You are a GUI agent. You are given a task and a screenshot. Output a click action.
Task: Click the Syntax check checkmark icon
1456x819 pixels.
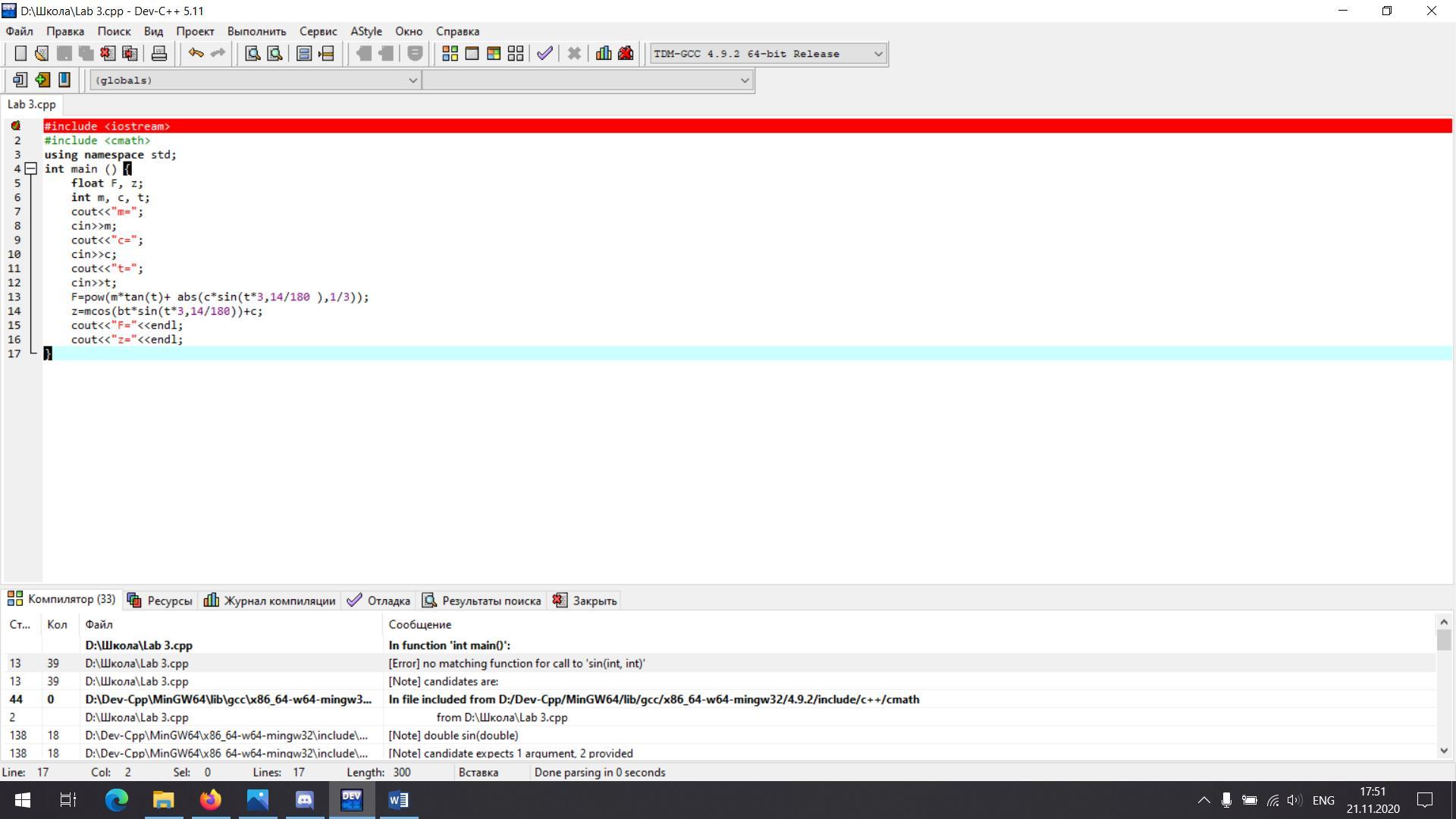pyautogui.click(x=544, y=54)
